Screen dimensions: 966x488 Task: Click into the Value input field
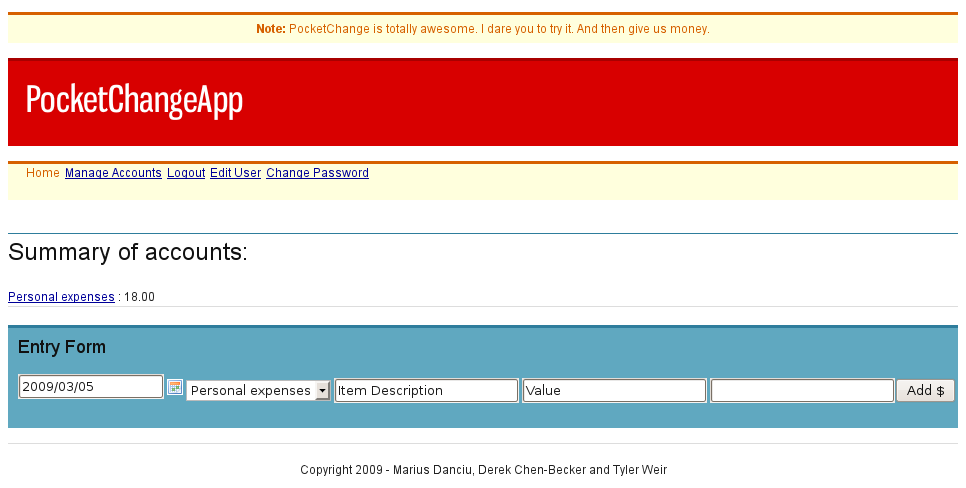614,391
